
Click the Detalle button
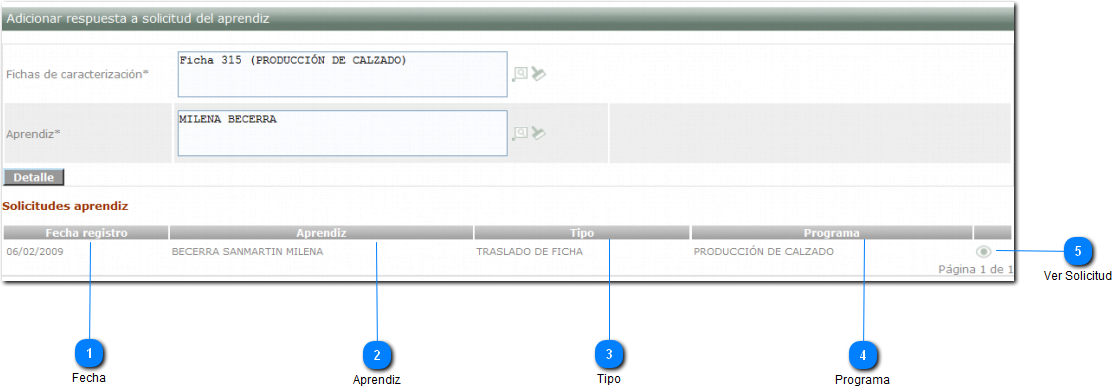click(x=34, y=178)
